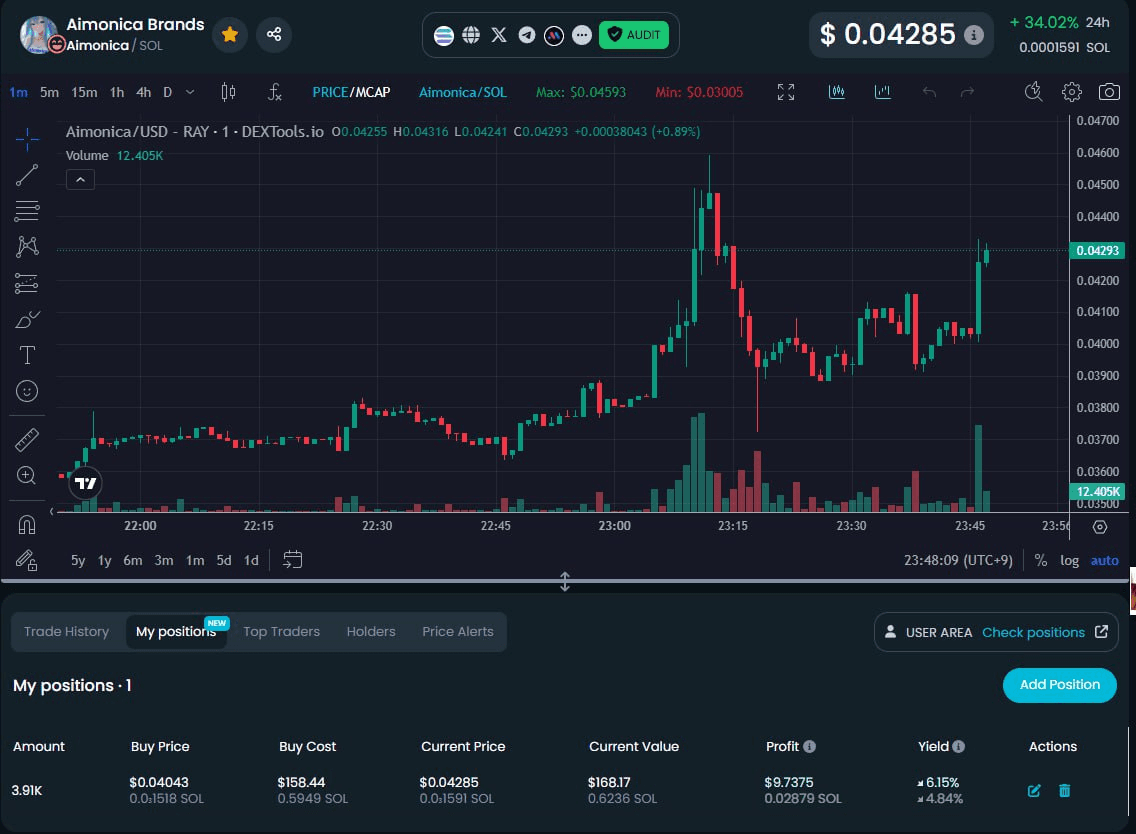Screen dimensions: 1136x834
Task: Switch to the Trade History tab
Action: tap(67, 631)
